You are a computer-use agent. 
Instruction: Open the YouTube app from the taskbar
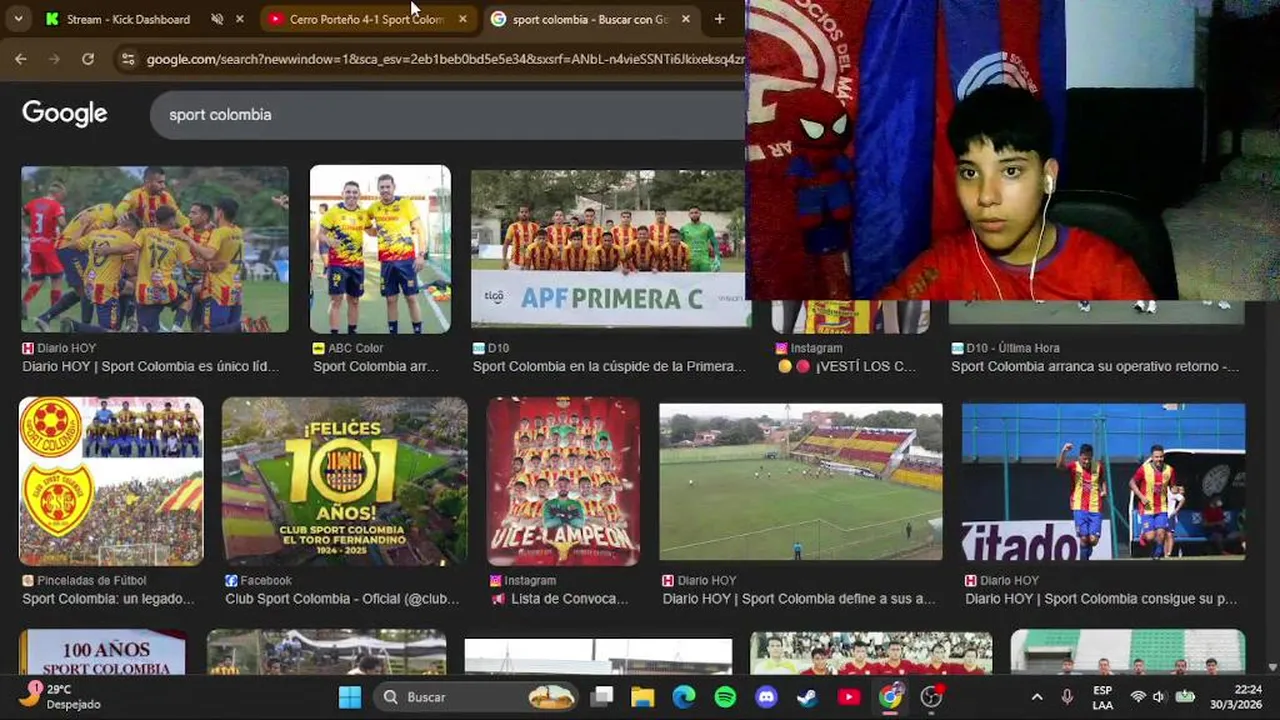coord(848,697)
